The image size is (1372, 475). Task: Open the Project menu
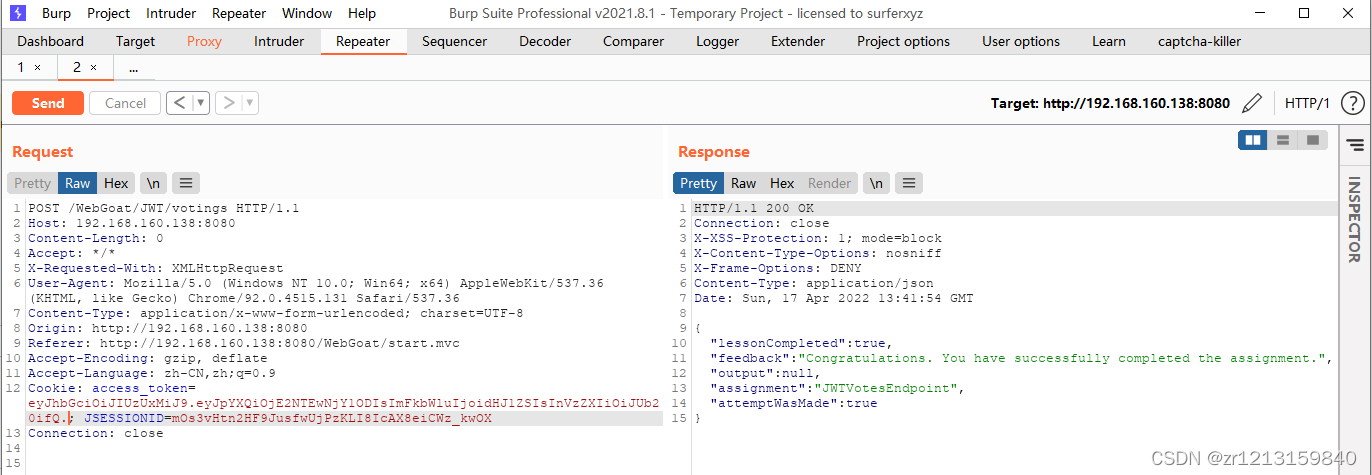pyautogui.click(x=109, y=13)
